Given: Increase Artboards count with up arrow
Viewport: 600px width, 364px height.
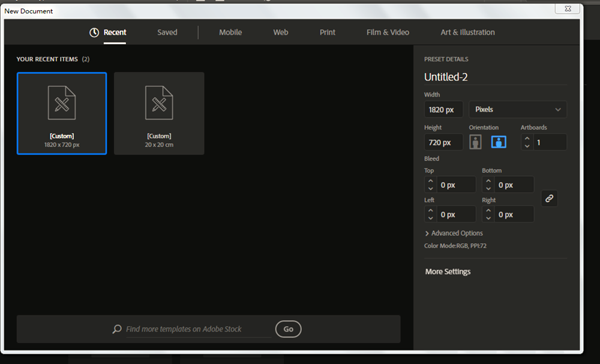Looking at the screenshot, I should [527, 139].
